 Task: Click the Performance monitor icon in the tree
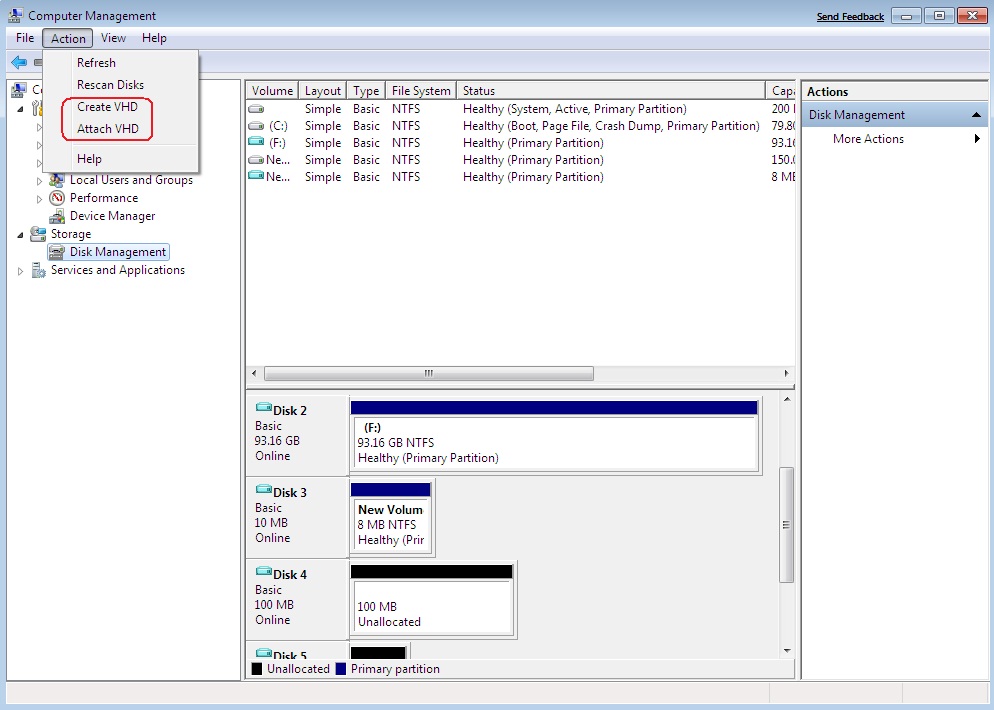(x=57, y=198)
